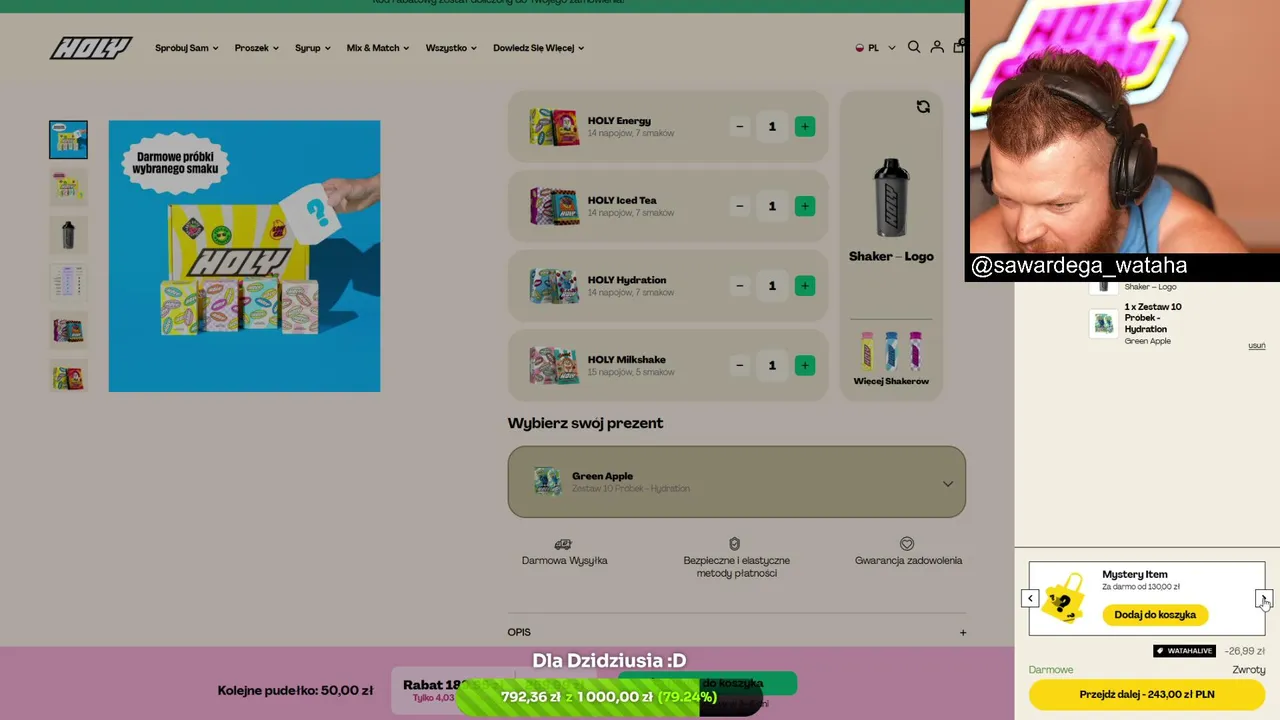Decrease HOLY Milkshake quantity
This screenshot has width=1280, height=720.
[x=740, y=365]
